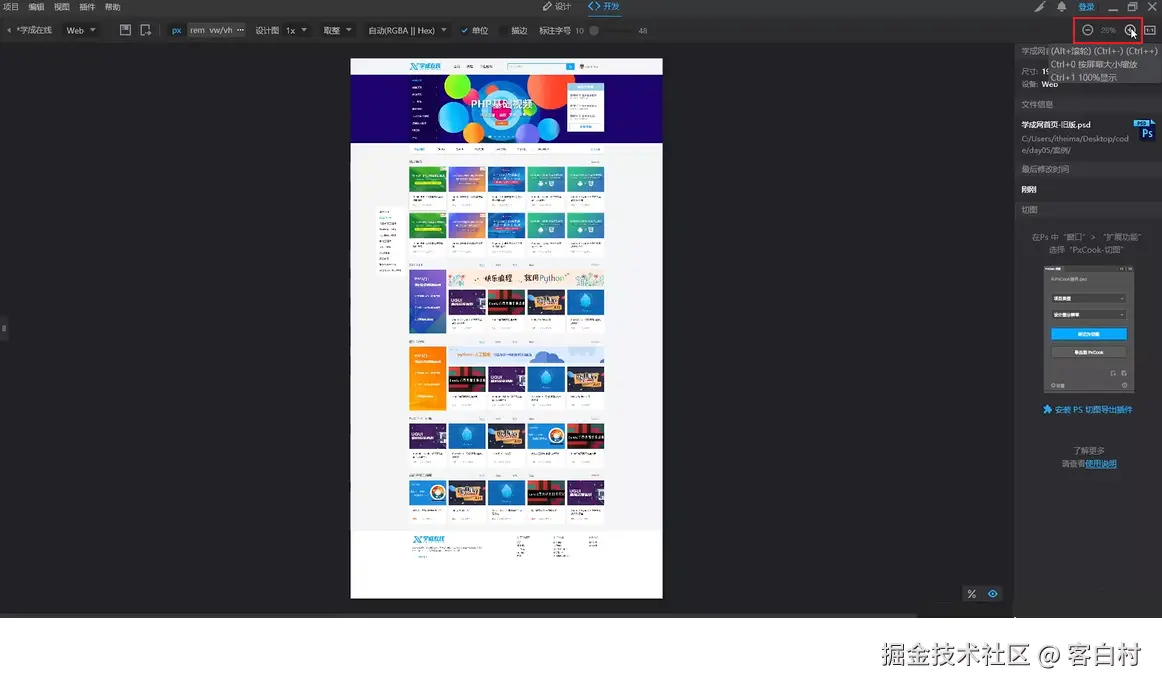1162x689 pixels.
Task: Open the 取整 rounding dropdown
Action: [337, 30]
